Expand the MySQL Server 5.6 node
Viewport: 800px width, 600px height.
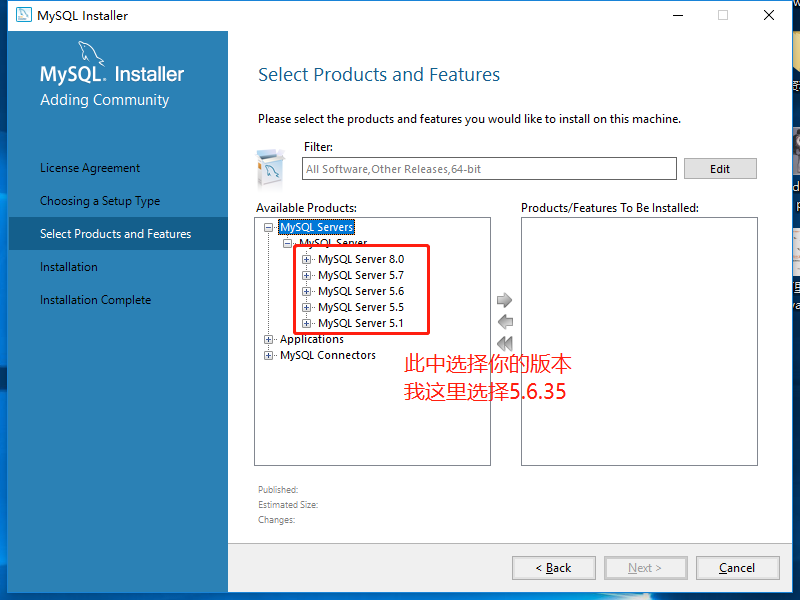coord(306,291)
